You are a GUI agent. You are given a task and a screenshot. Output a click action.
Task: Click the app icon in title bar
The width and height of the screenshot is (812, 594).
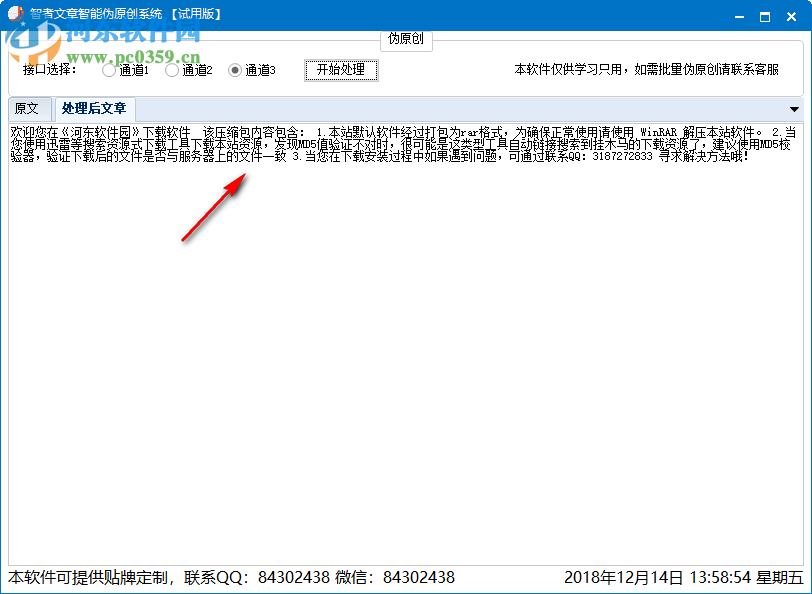(x=16, y=13)
